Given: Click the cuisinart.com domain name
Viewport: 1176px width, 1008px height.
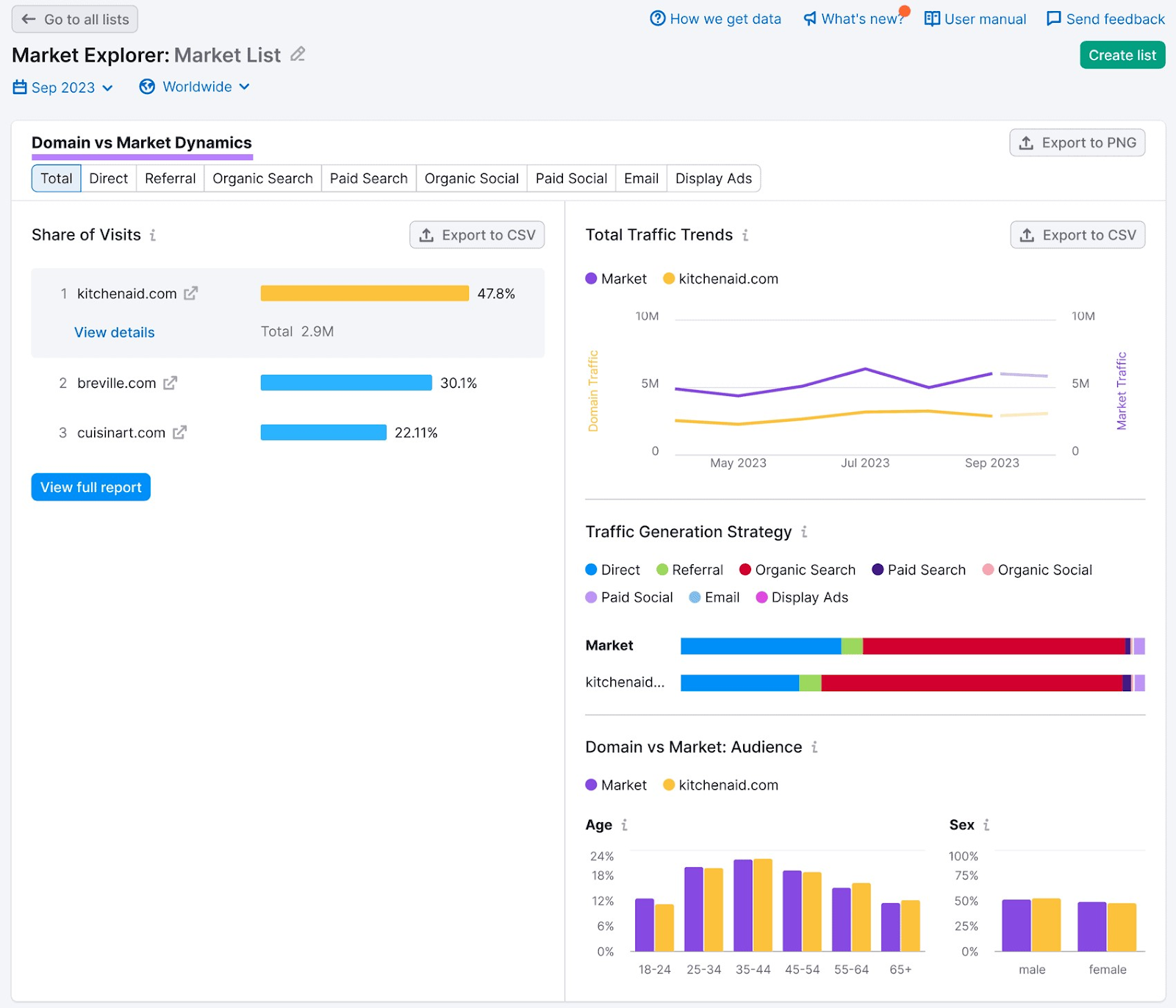Looking at the screenshot, I should pos(121,433).
